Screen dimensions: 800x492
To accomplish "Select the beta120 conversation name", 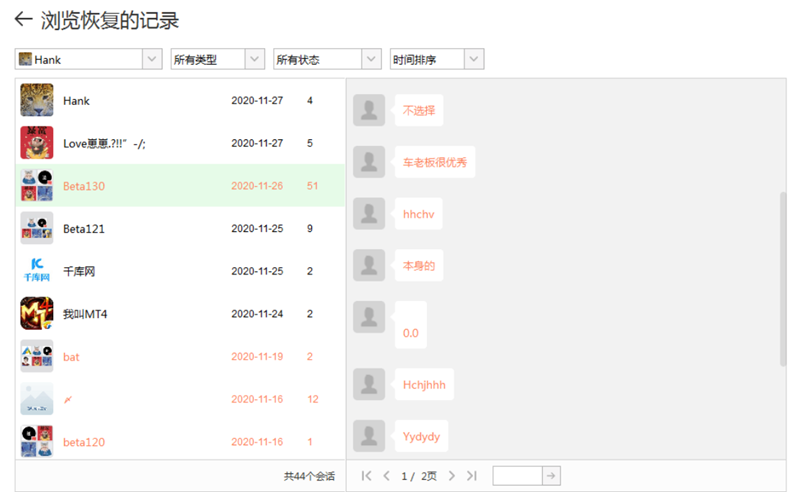I will point(84,442).
